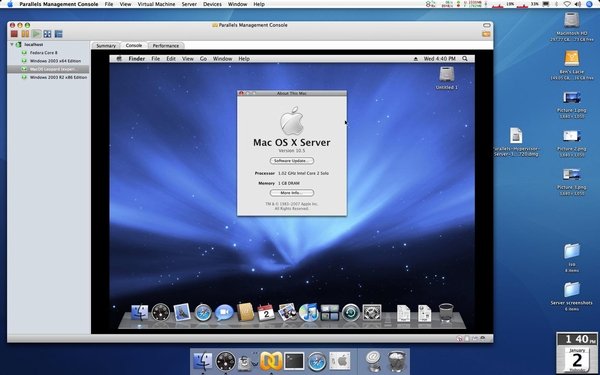Open iTunes in the guest Dock
This screenshot has width=600, height=375.
click(308, 313)
